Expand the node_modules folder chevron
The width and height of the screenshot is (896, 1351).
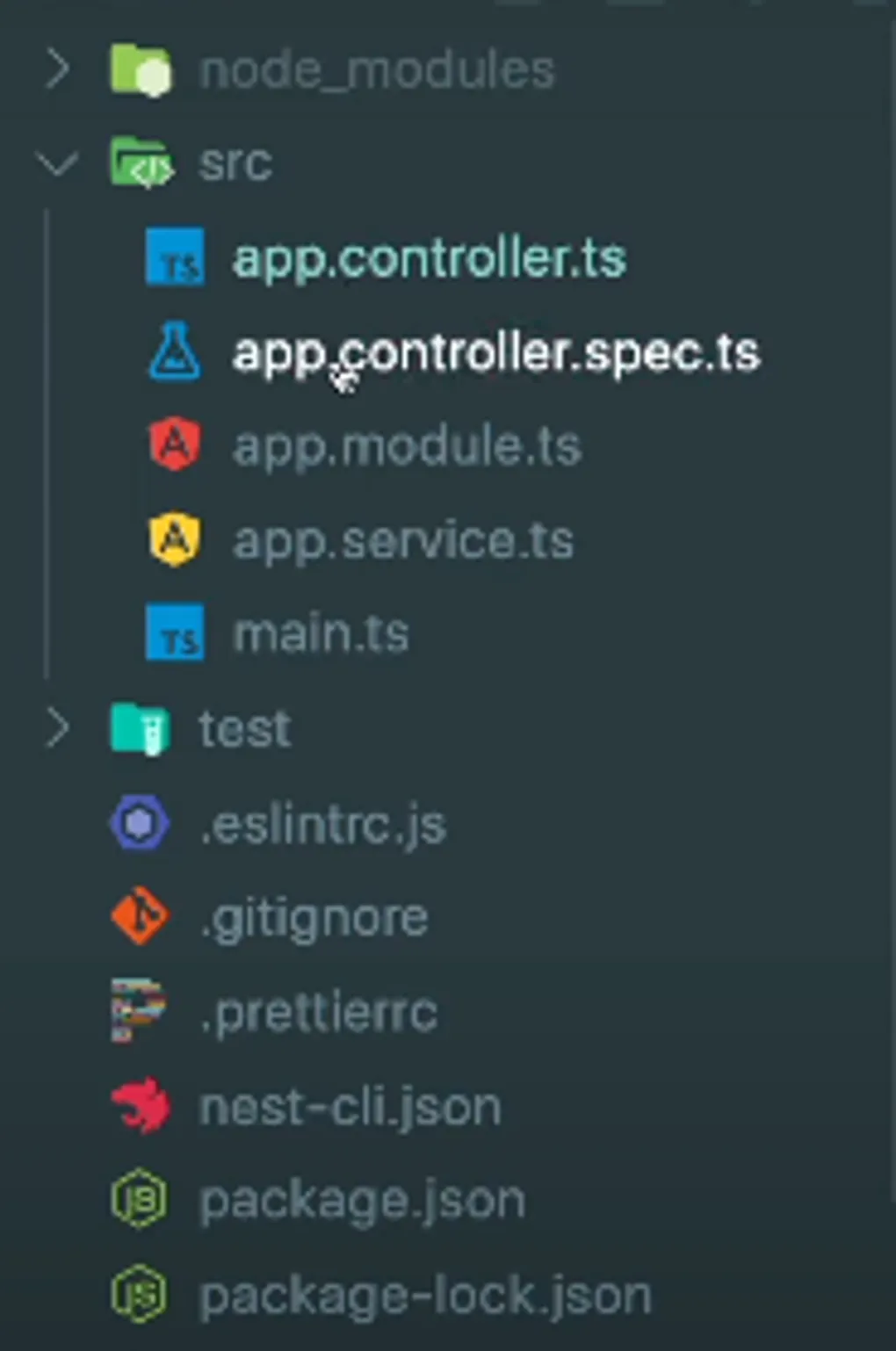(57, 69)
